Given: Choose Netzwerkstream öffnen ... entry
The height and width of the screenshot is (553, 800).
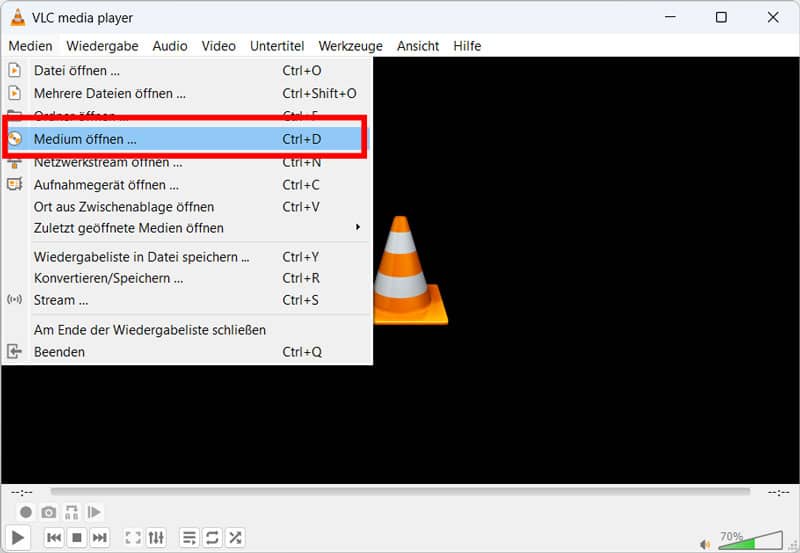Looking at the screenshot, I should [187, 162].
